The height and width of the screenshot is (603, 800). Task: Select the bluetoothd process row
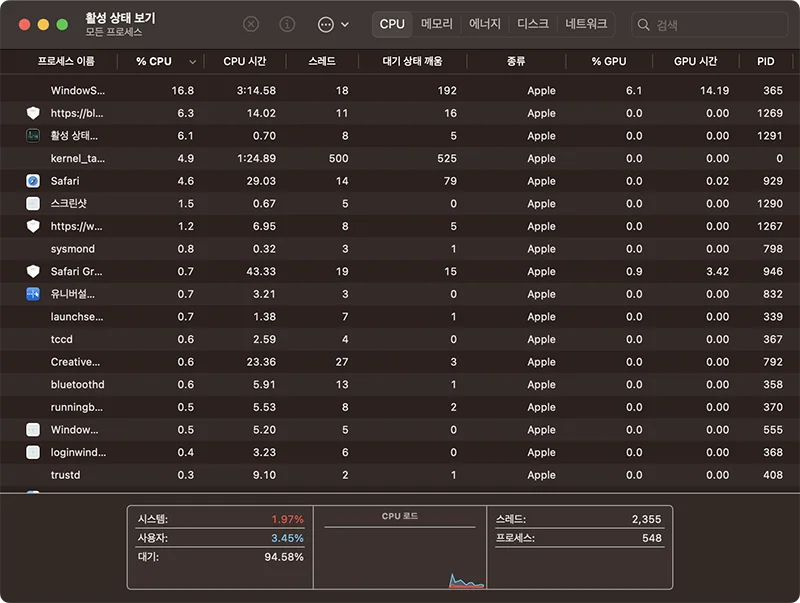(x=400, y=384)
